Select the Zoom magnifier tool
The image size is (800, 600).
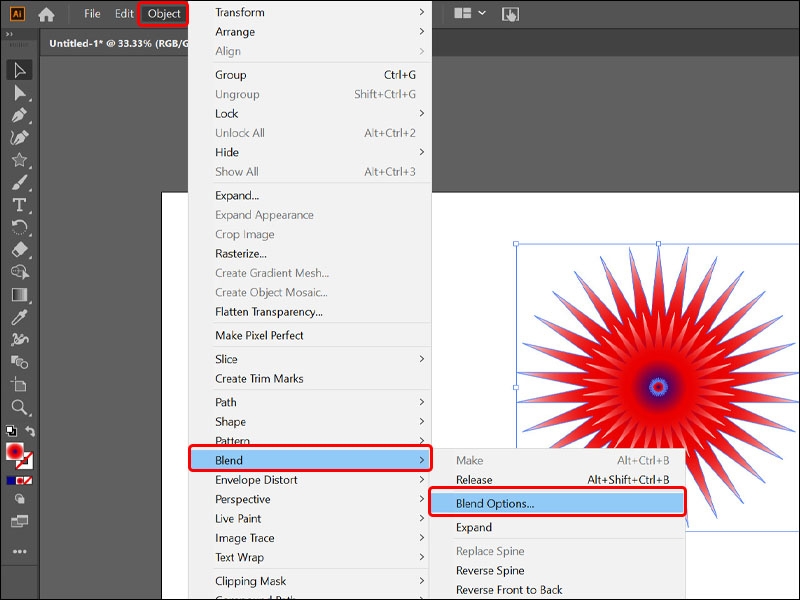pos(19,407)
